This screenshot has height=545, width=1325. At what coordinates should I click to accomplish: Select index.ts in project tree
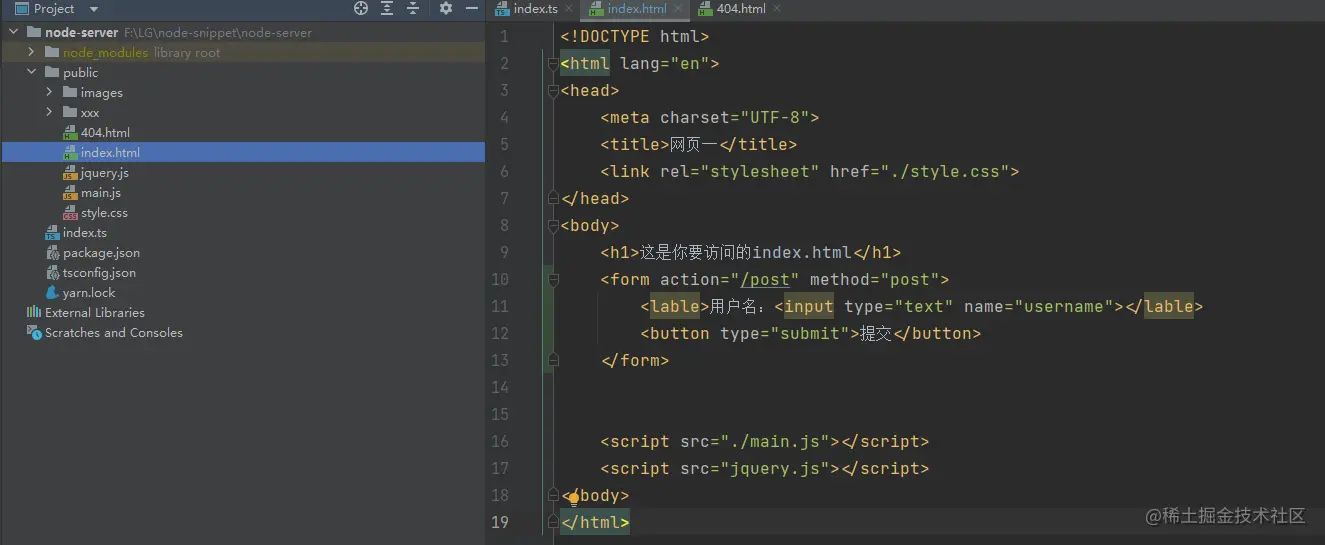[85, 232]
